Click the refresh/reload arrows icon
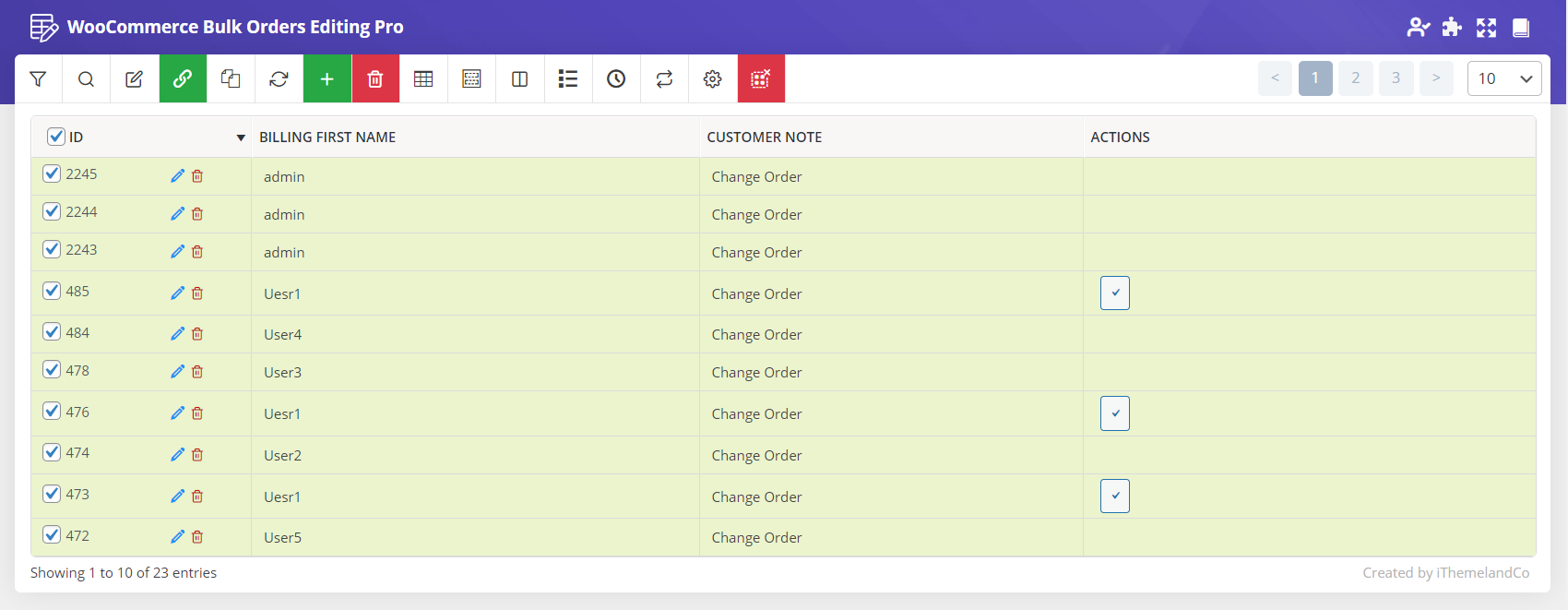The height and width of the screenshot is (610, 1568). (x=279, y=79)
